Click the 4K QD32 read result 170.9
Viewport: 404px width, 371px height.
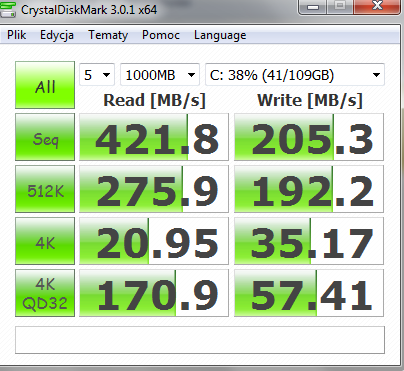[154, 293]
